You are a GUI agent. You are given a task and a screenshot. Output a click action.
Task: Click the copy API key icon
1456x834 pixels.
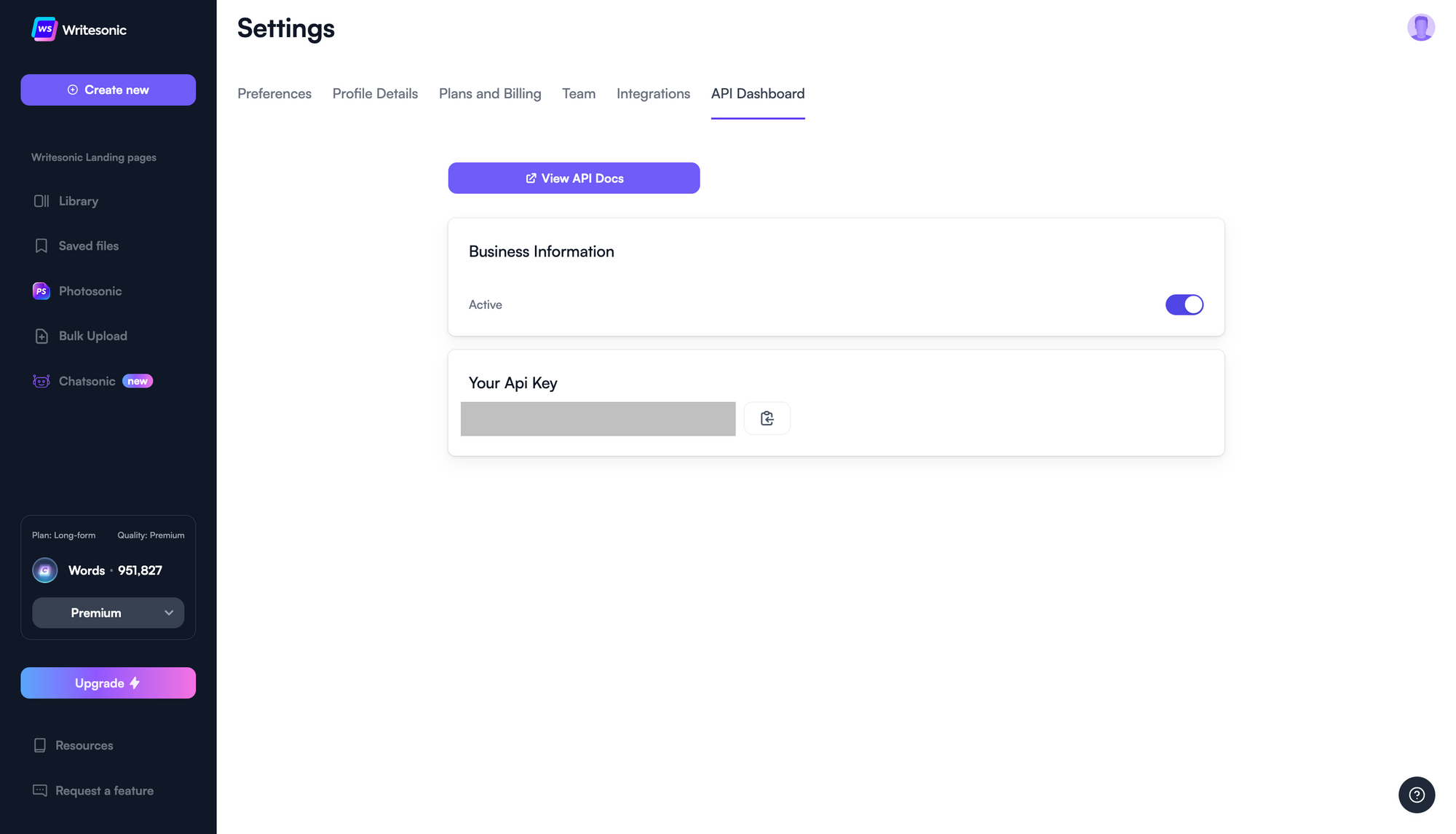click(767, 418)
